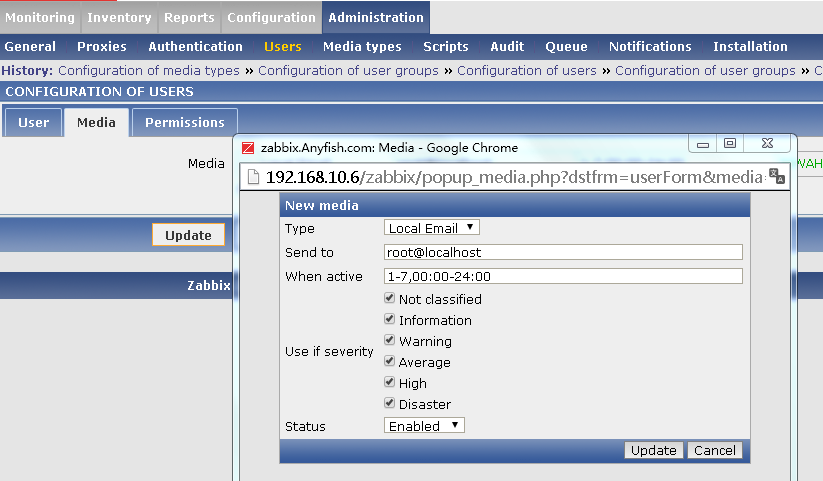Click the Zabbix footer text
The width and height of the screenshot is (823, 481).
point(209,286)
